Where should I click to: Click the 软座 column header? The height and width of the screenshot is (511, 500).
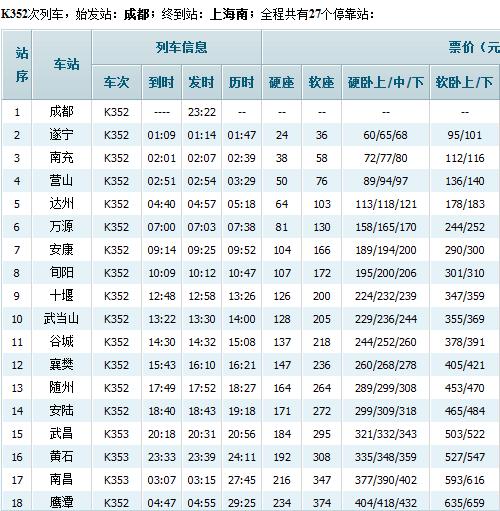tap(321, 82)
